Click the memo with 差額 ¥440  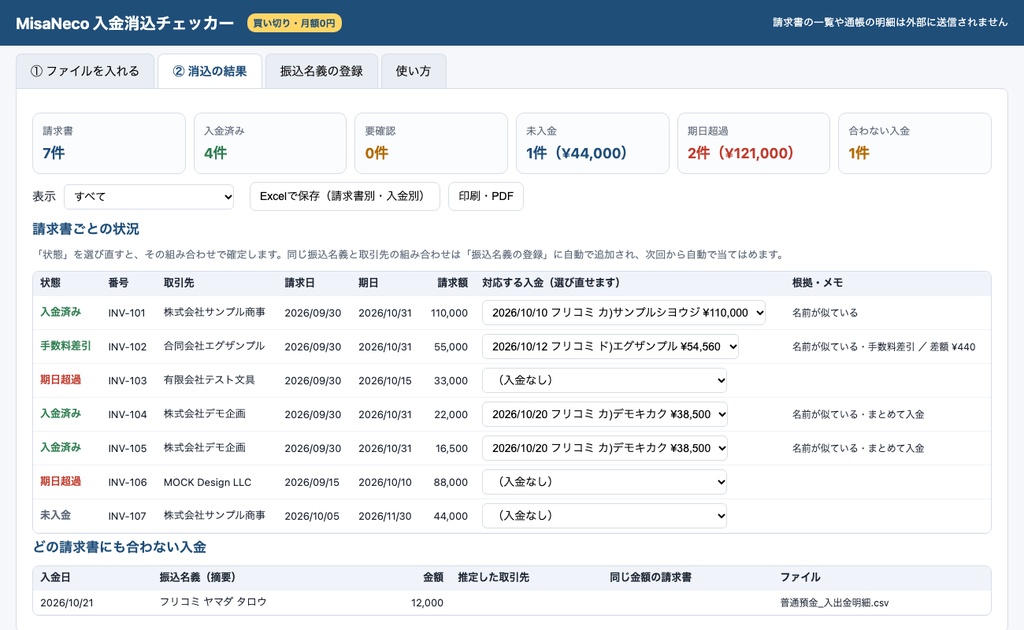pos(884,347)
